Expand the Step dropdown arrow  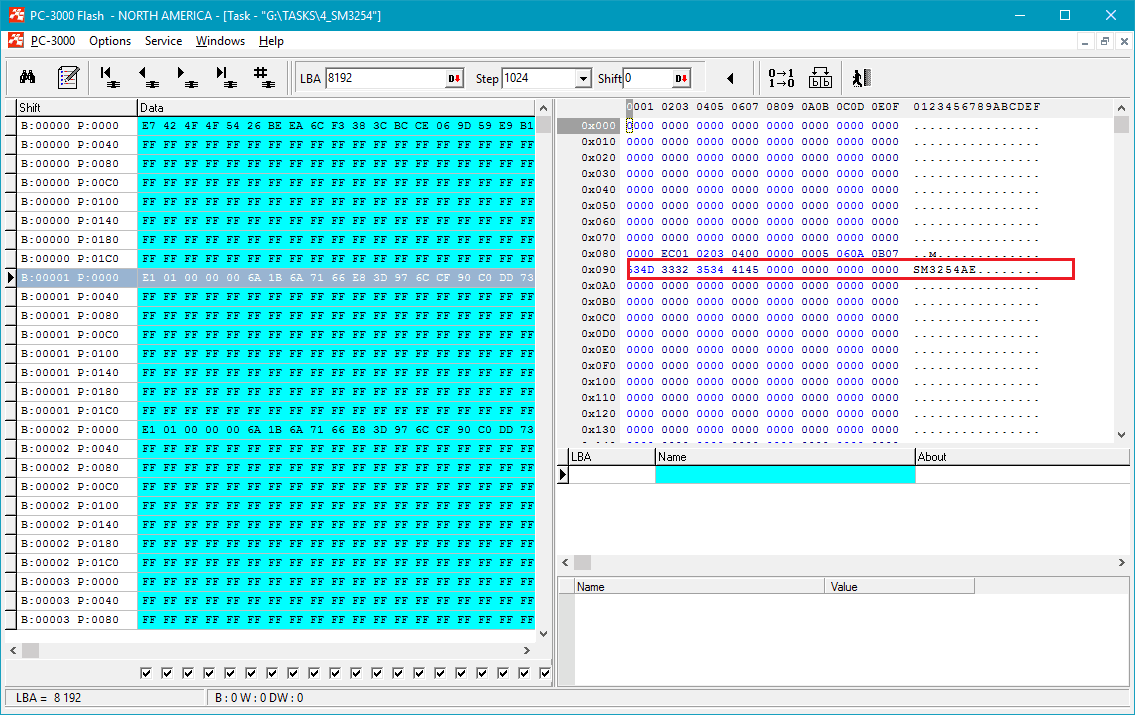[x=583, y=78]
